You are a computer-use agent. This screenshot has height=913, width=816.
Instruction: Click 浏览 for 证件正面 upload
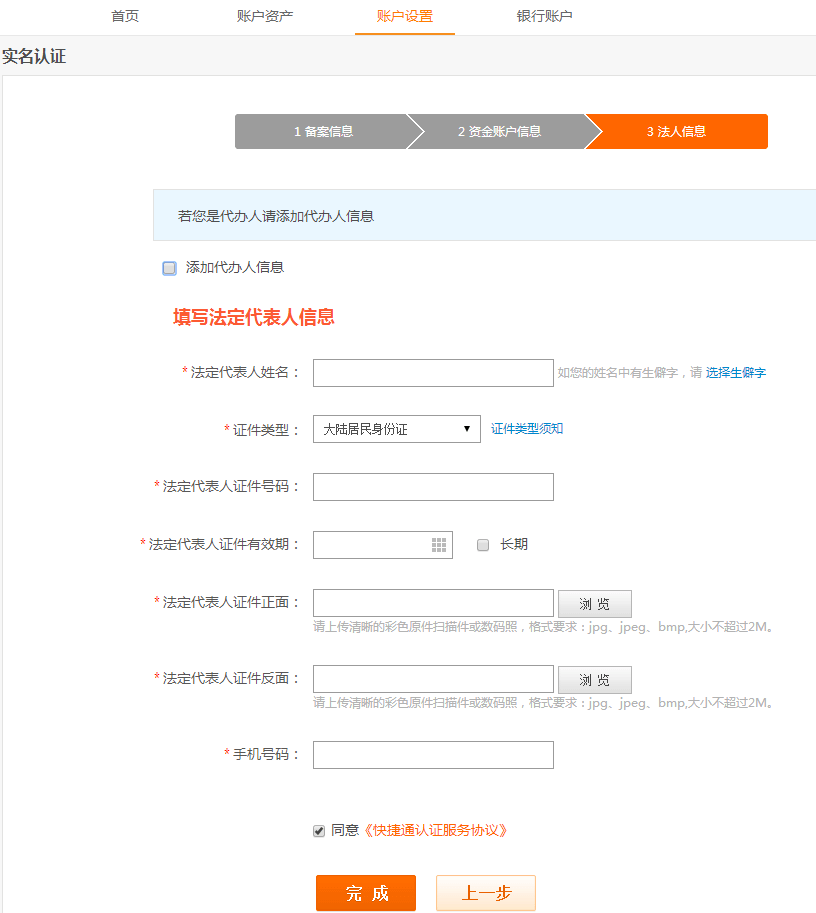(x=595, y=604)
